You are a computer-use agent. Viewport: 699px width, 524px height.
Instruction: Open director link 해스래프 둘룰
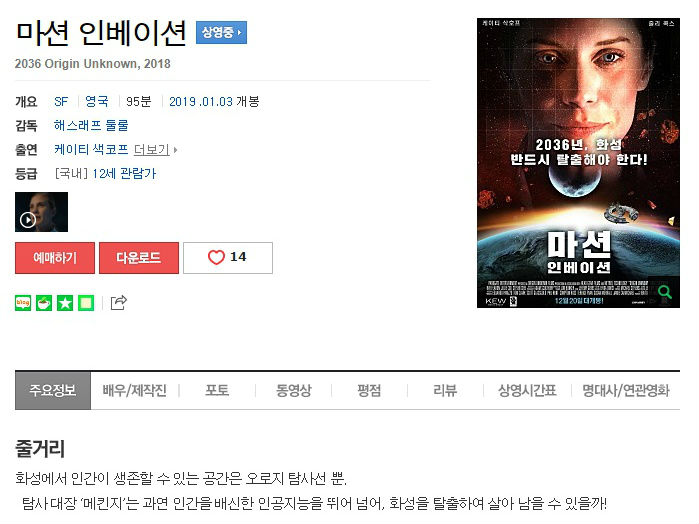(91, 125)
